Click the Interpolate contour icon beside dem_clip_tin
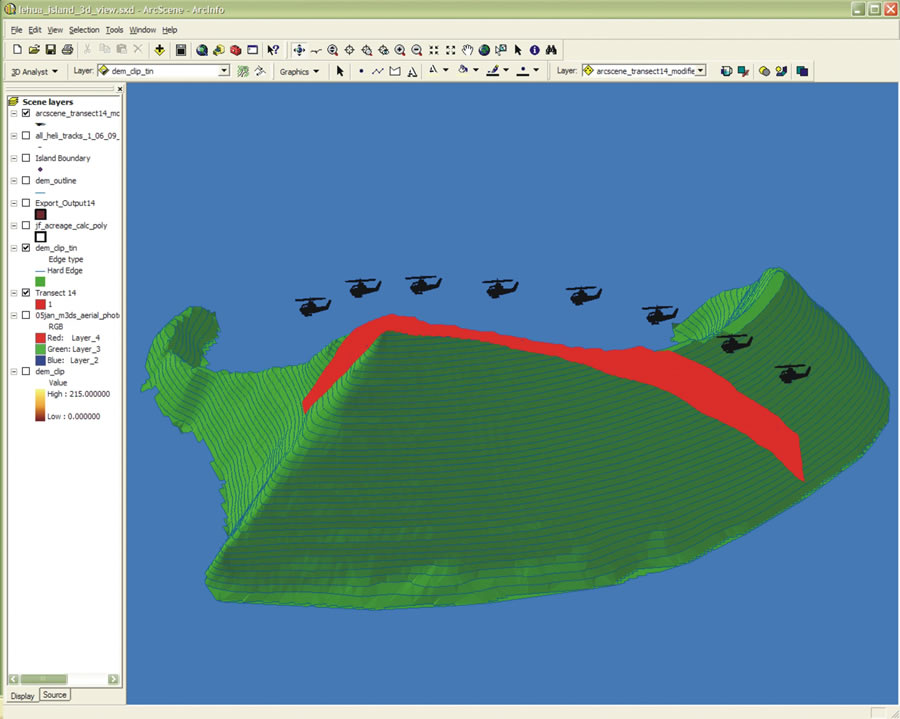Screen dimensions: 900x719 click(243, 71)
